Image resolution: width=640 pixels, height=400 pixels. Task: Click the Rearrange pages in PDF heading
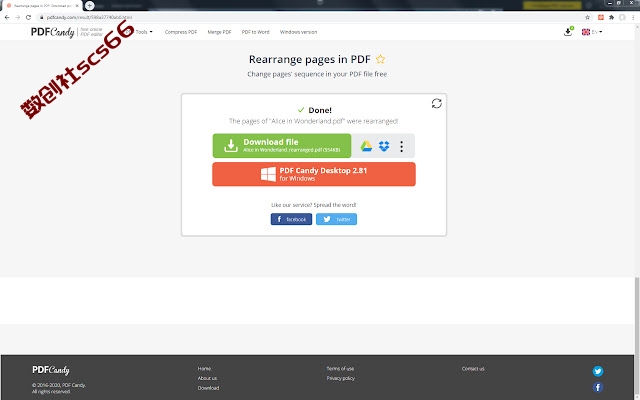point(310,59)
